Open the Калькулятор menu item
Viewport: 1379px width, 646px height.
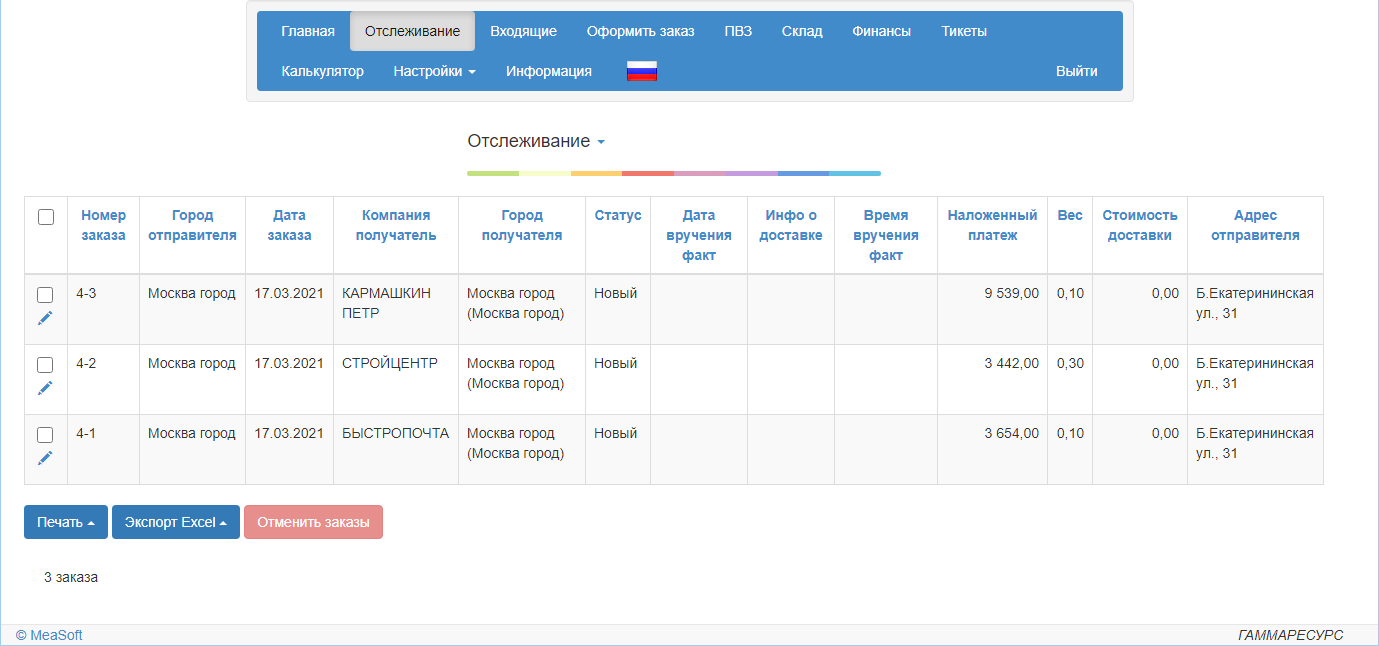point(323,71)
